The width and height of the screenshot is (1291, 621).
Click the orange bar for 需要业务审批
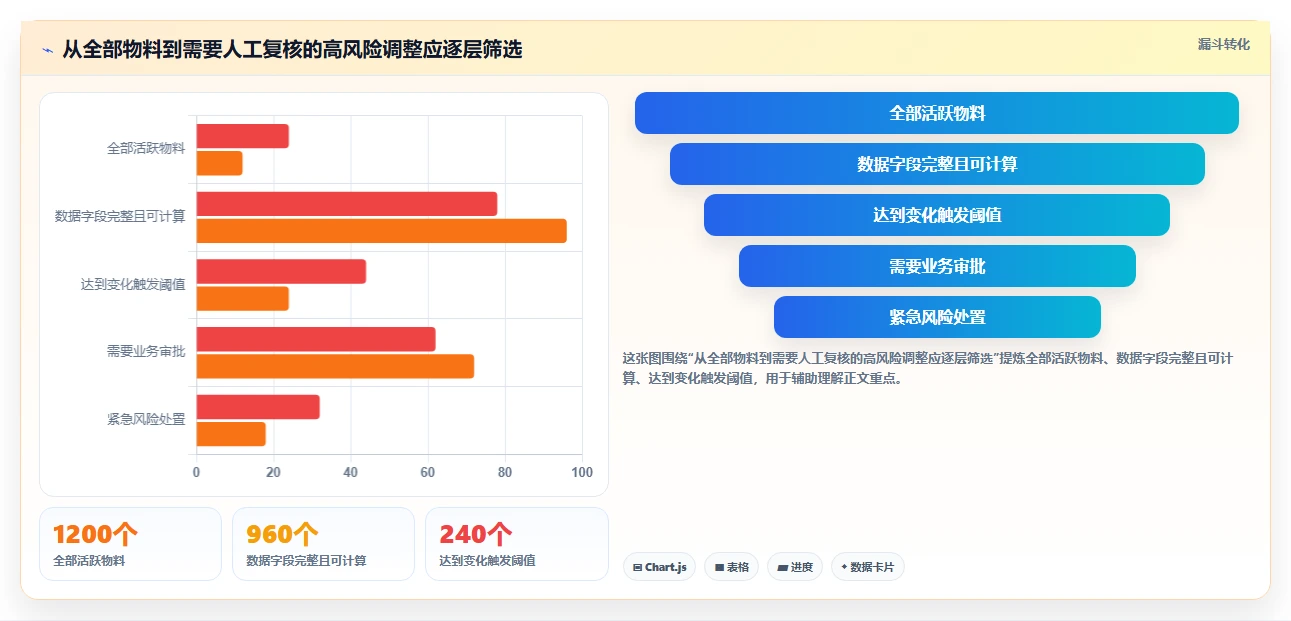pyautogui.click(x=335, y=366)
